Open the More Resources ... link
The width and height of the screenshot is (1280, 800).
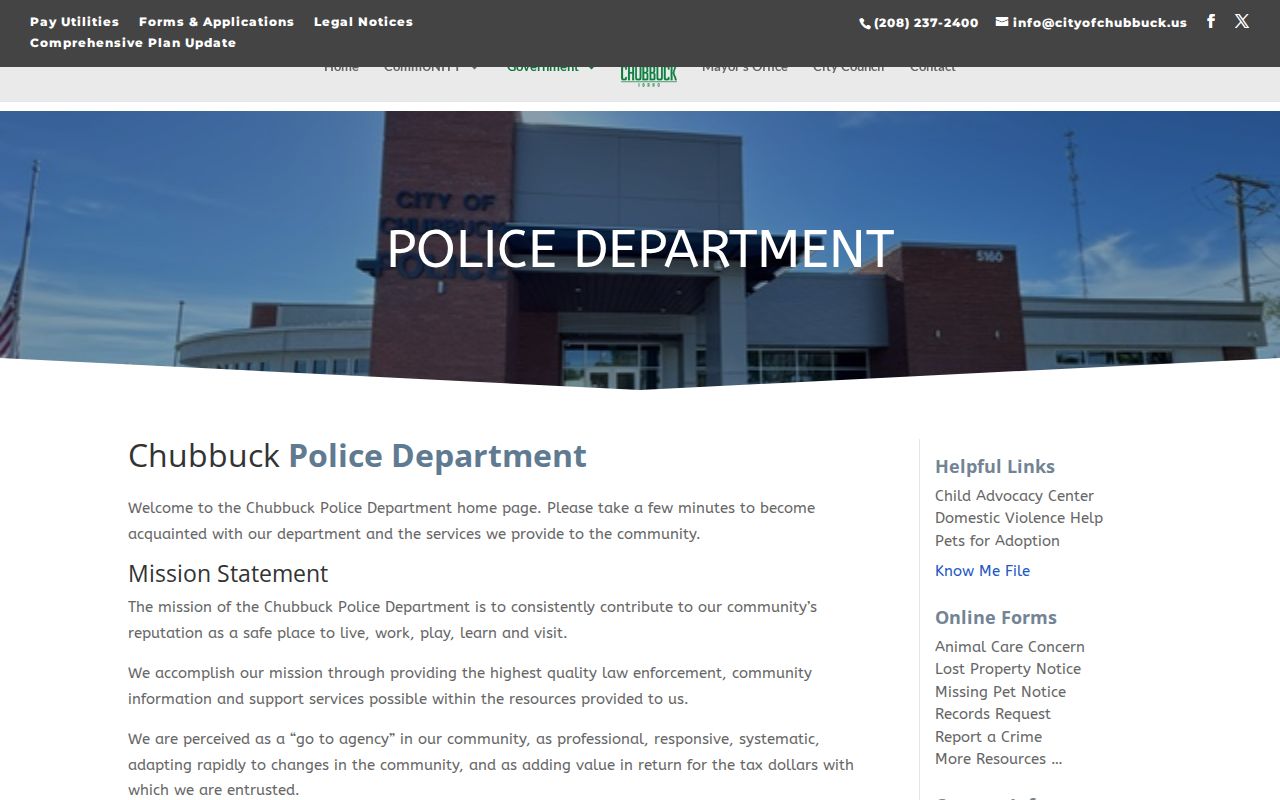pyautogui.click(x=998, y=759)
